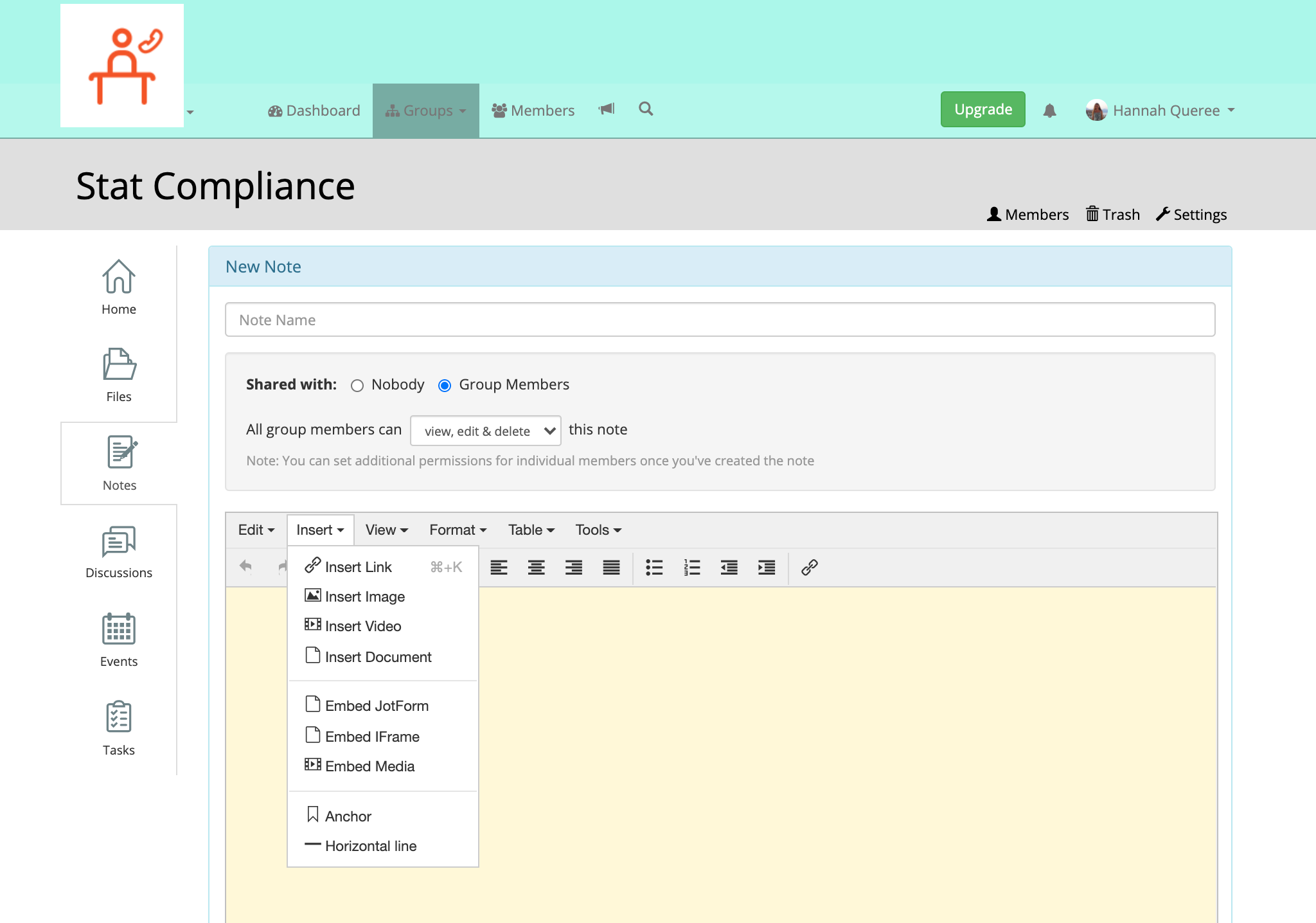The height and width of the screenshot is (923, 1316).
Task: Click the announcements megaphone icon
Action: click(607, 109)
